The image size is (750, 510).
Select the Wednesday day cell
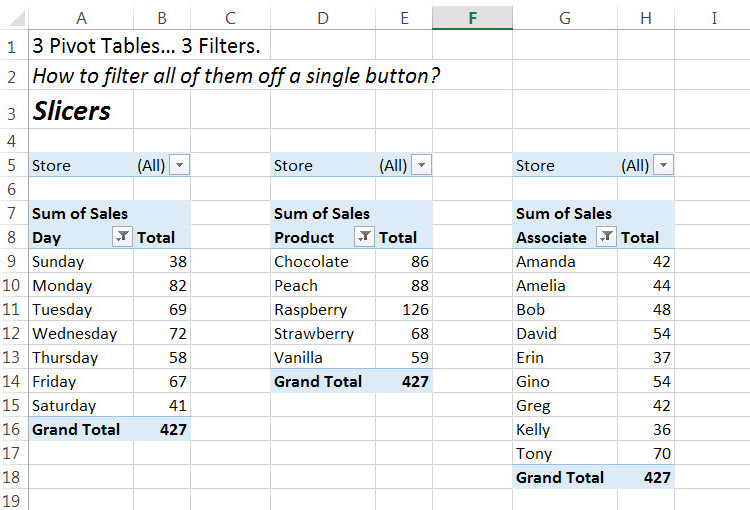pyautogui.click(x=74, y=334)
